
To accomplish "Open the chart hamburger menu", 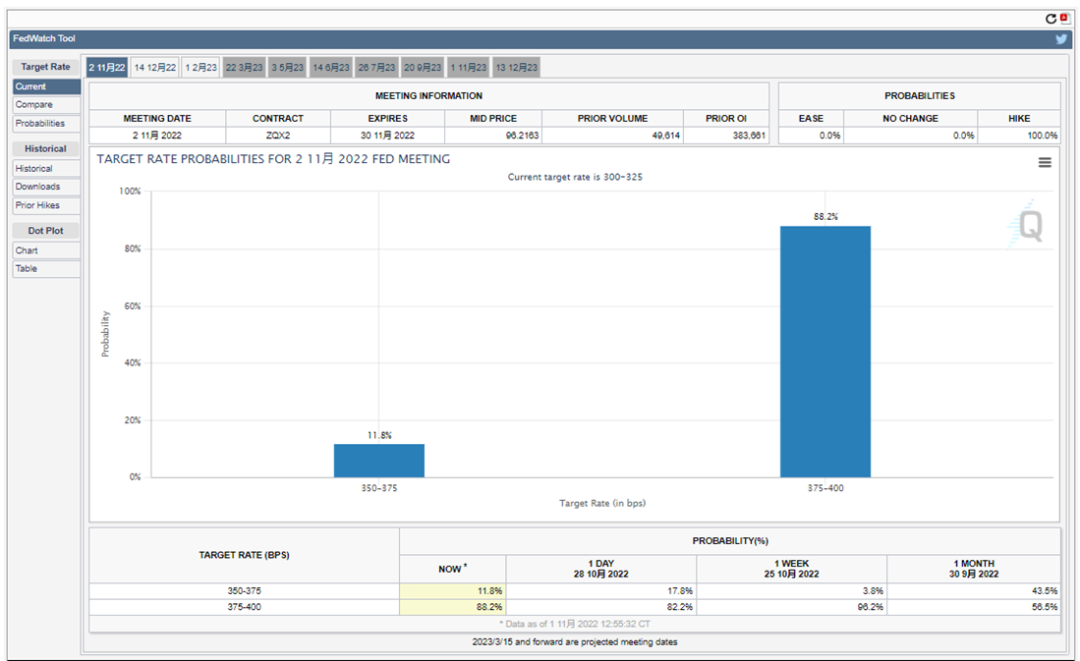I will (1044, 162).
